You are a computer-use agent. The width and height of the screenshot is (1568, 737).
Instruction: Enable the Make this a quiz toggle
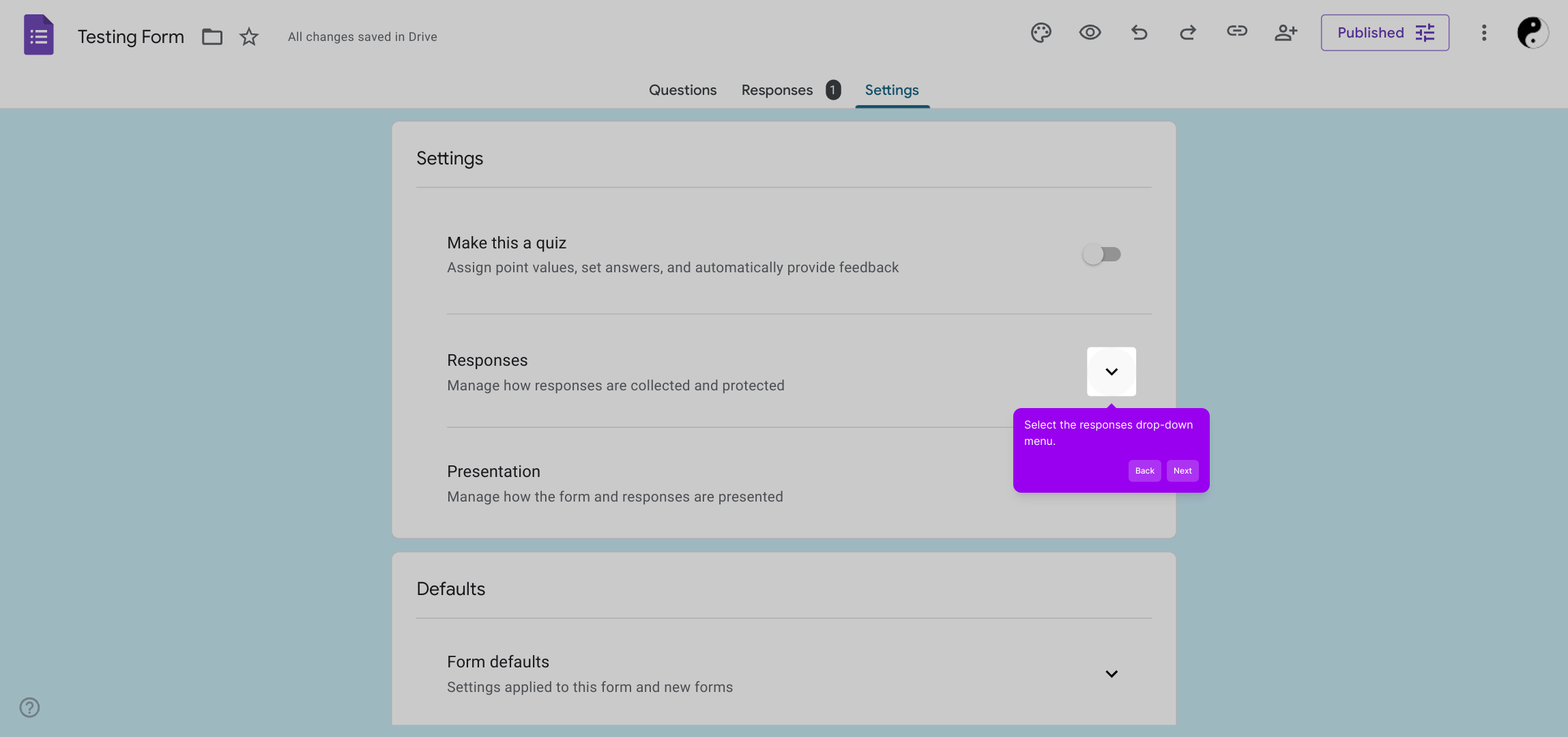coord(1101,255)
